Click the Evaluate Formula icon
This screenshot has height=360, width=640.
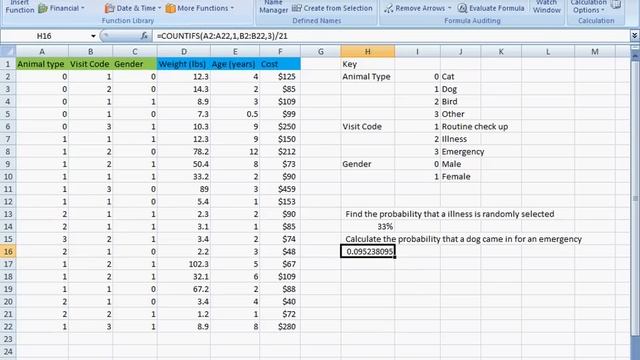pos(462,8)
